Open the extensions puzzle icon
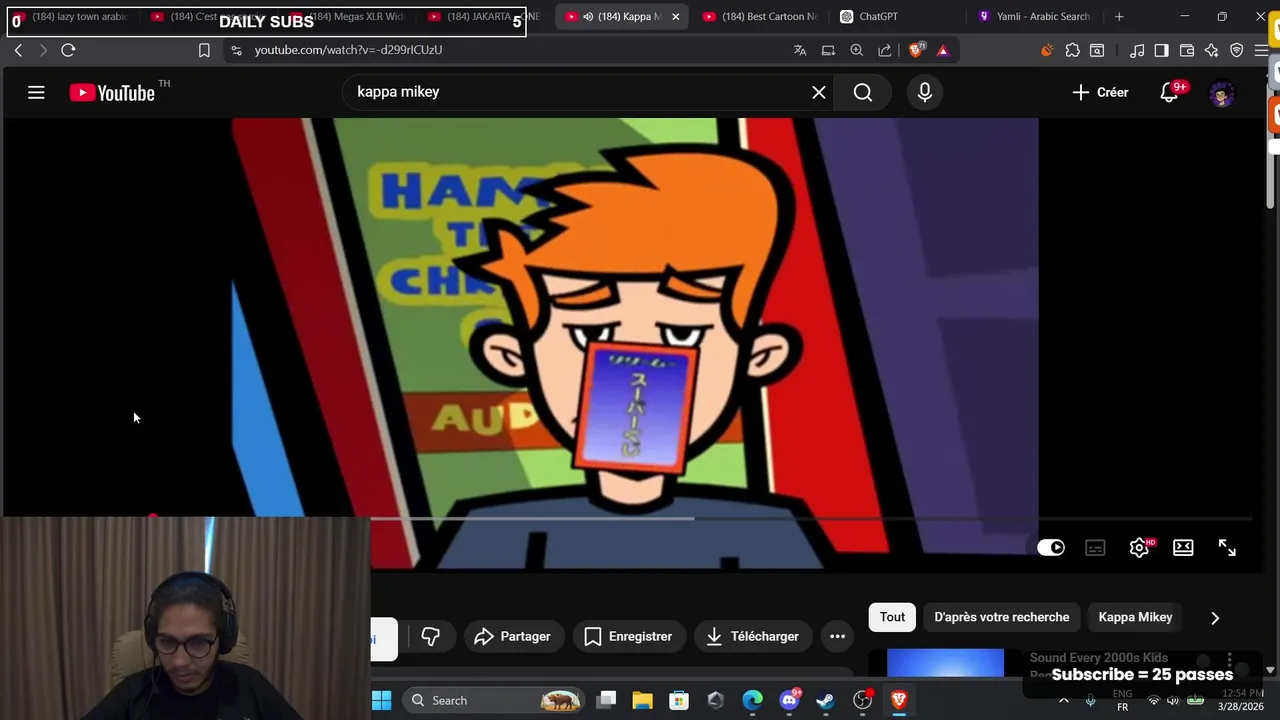 1073,50
